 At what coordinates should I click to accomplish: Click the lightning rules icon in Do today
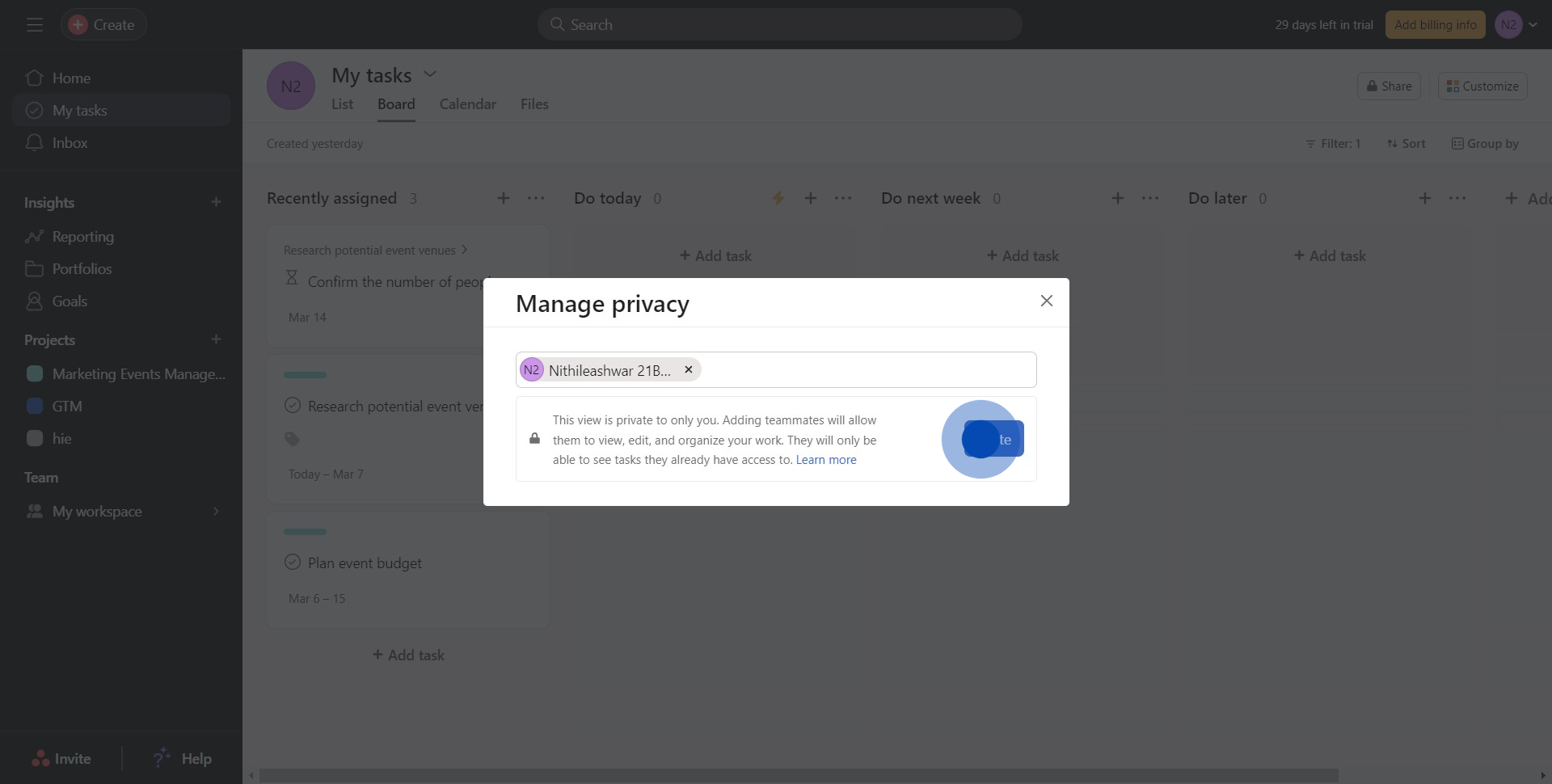click(778, 198)
